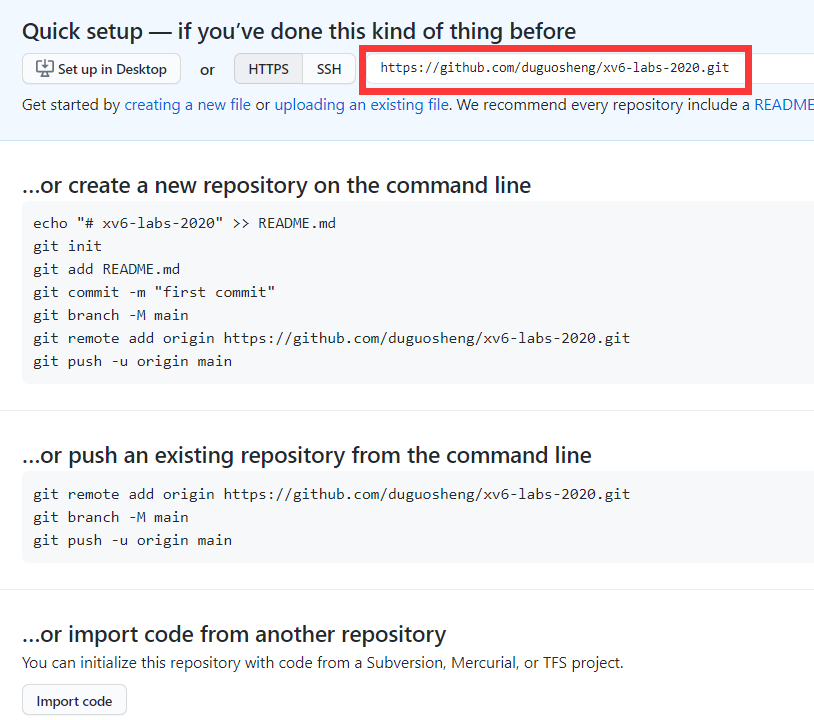Click the git commit "first commit" line
Screen dimensions: 814x720
click(154, 292)
